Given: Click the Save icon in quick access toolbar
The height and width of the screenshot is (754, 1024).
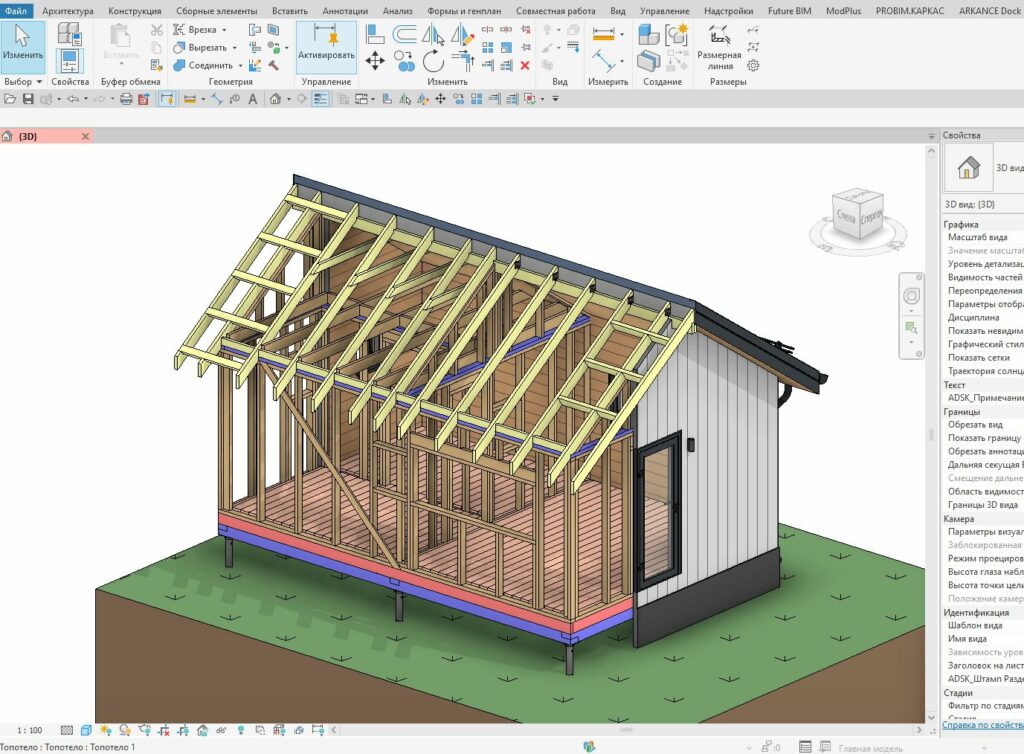Looking at the screenshot, I should [x=28, y=99].
